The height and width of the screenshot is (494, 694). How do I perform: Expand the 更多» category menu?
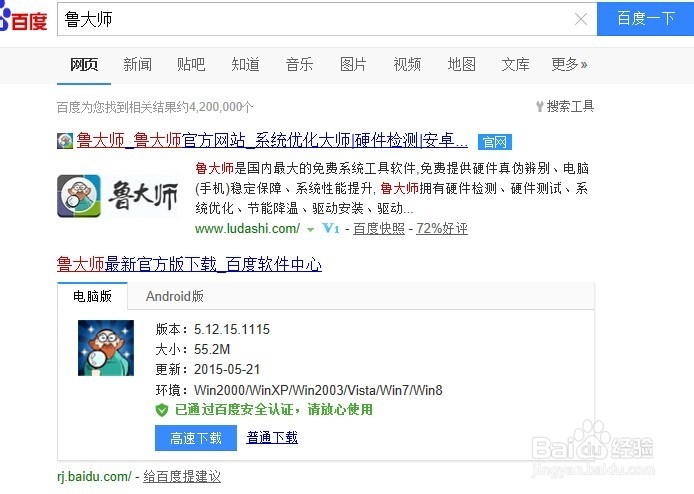click(569, 65)
